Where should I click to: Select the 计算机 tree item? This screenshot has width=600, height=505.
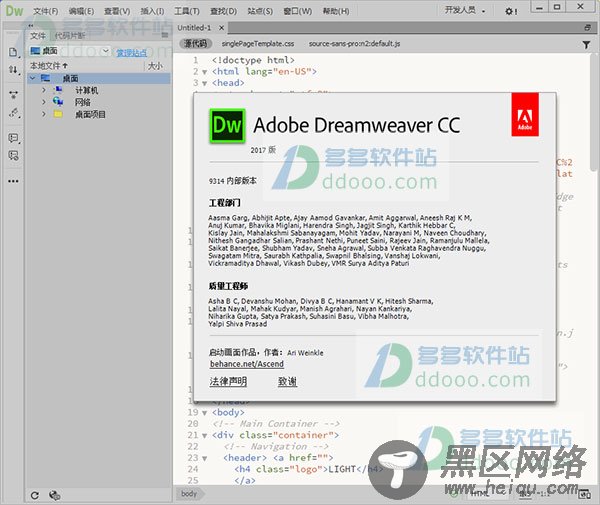pos(86,90)
